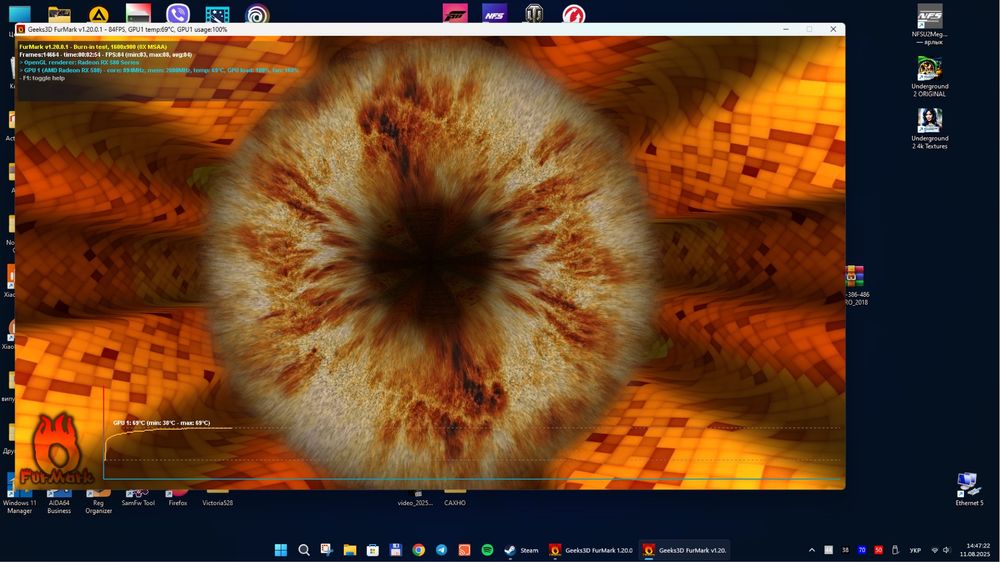Open the WinRAR archive icon beside the FurMark window
The width and height of the screenshot is (1000, 562).
pyautogui.click(x=855, y=276)
